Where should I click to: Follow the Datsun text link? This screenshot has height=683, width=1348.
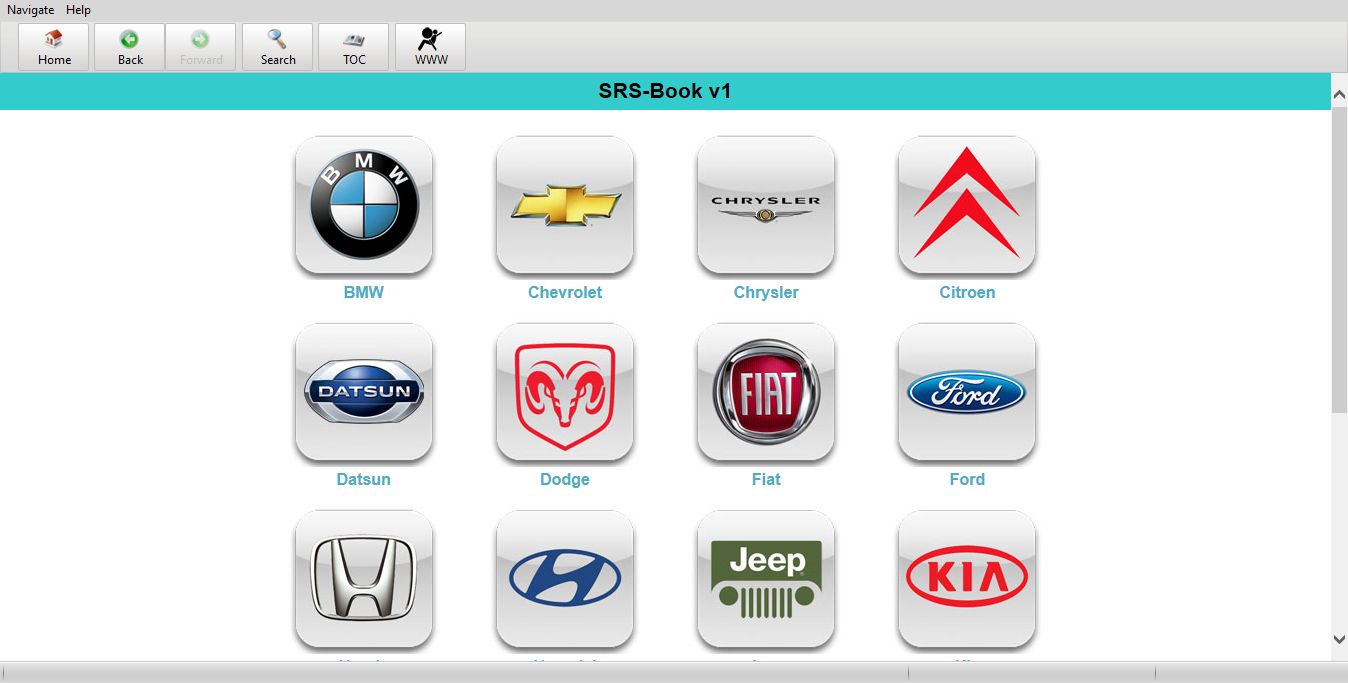click(x=364, y=480)
